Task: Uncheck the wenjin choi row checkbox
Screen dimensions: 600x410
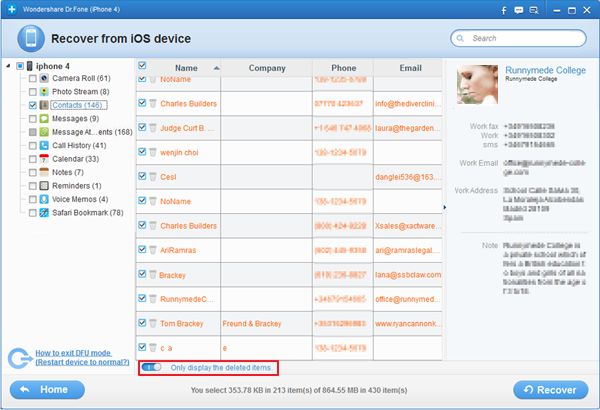Action: 142,152
